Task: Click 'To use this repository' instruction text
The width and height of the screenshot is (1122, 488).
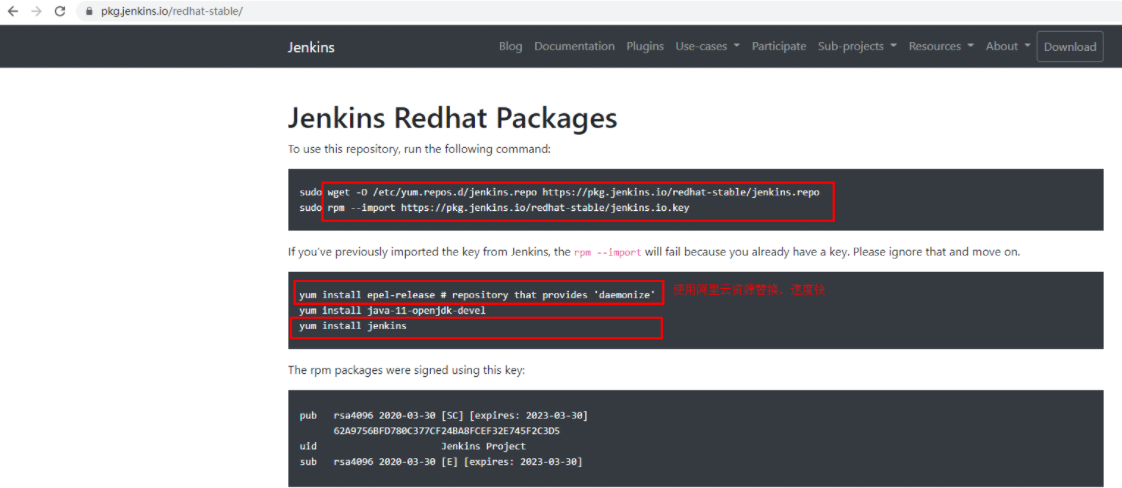Action: 419,150
